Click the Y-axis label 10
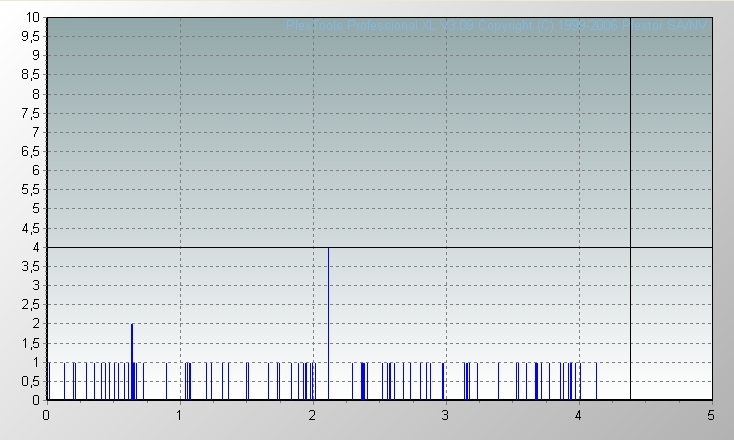The width and height of the screenshot is (734, 440). [x=33, y=17]
